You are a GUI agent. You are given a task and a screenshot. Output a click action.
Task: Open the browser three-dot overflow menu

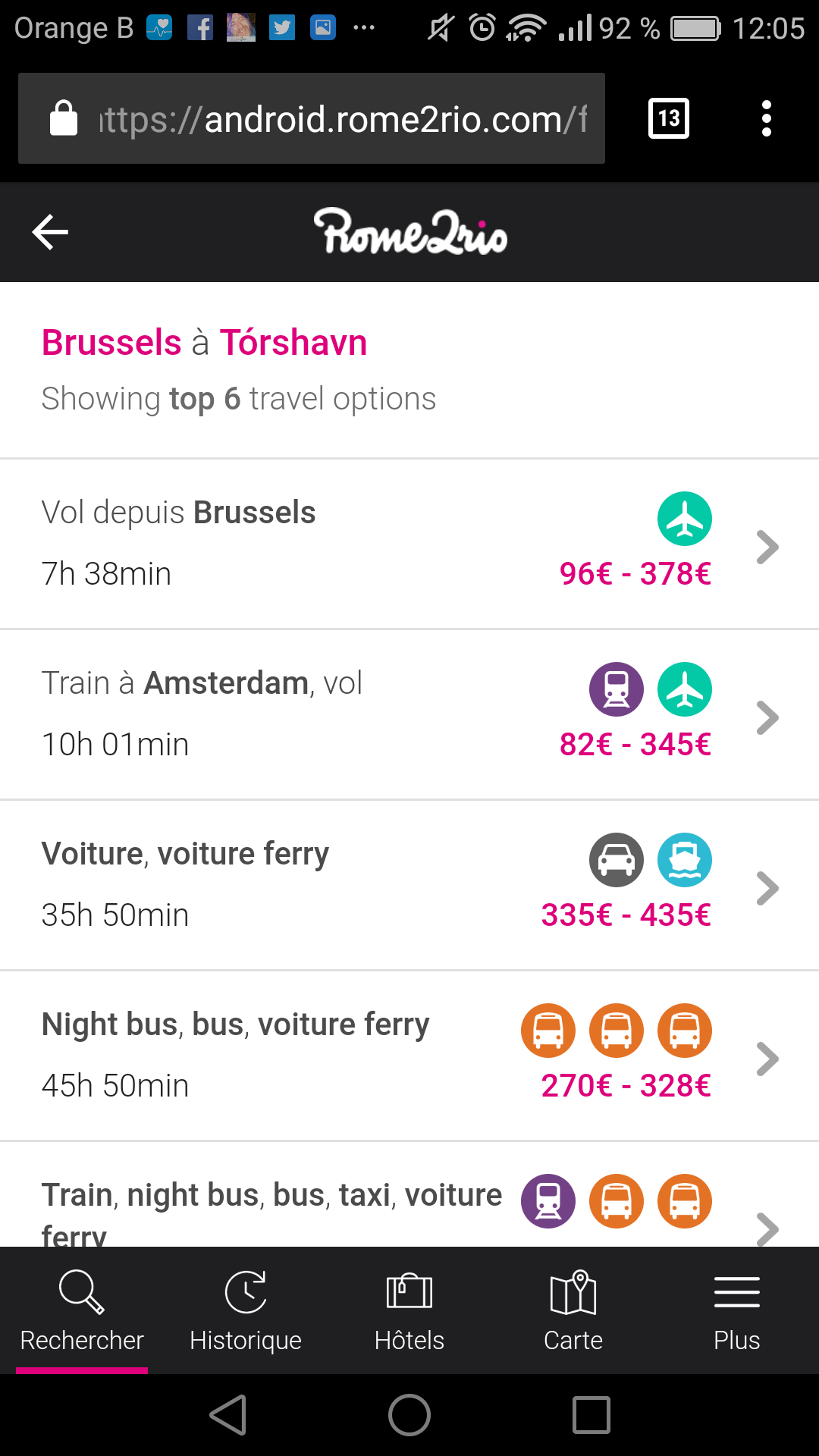pos(767,118)
